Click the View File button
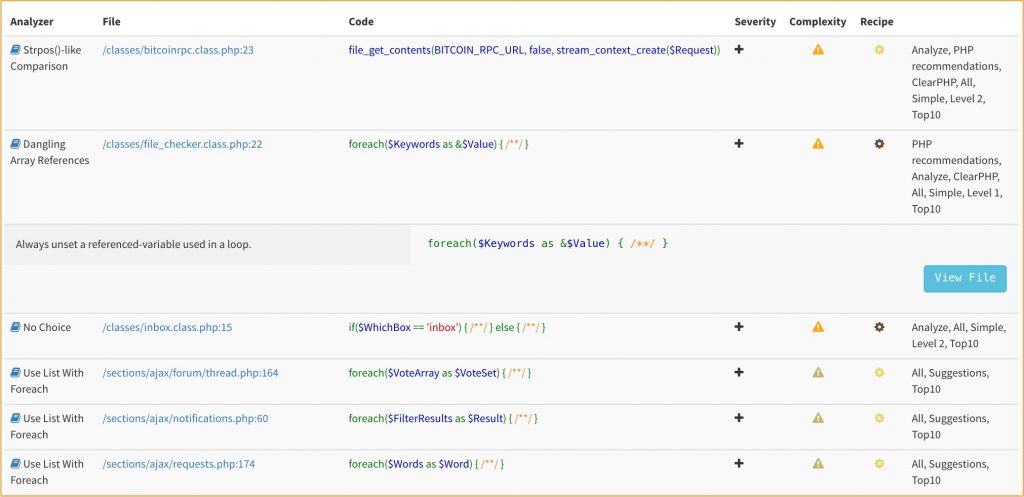Image resolution: width=1024 pixels, height=497 pixels. (x=965, y=278)
